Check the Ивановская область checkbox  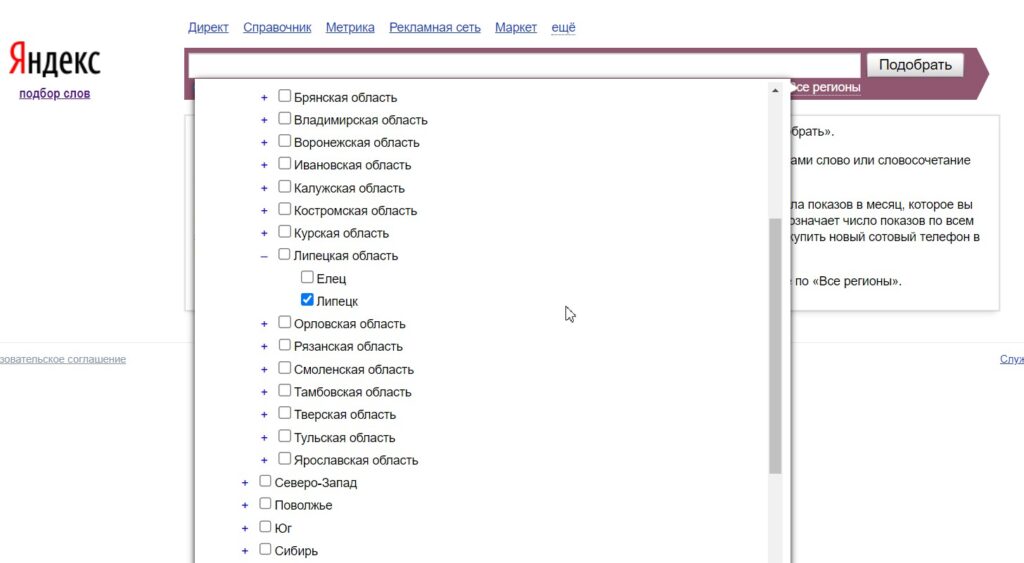click(284, 163)
